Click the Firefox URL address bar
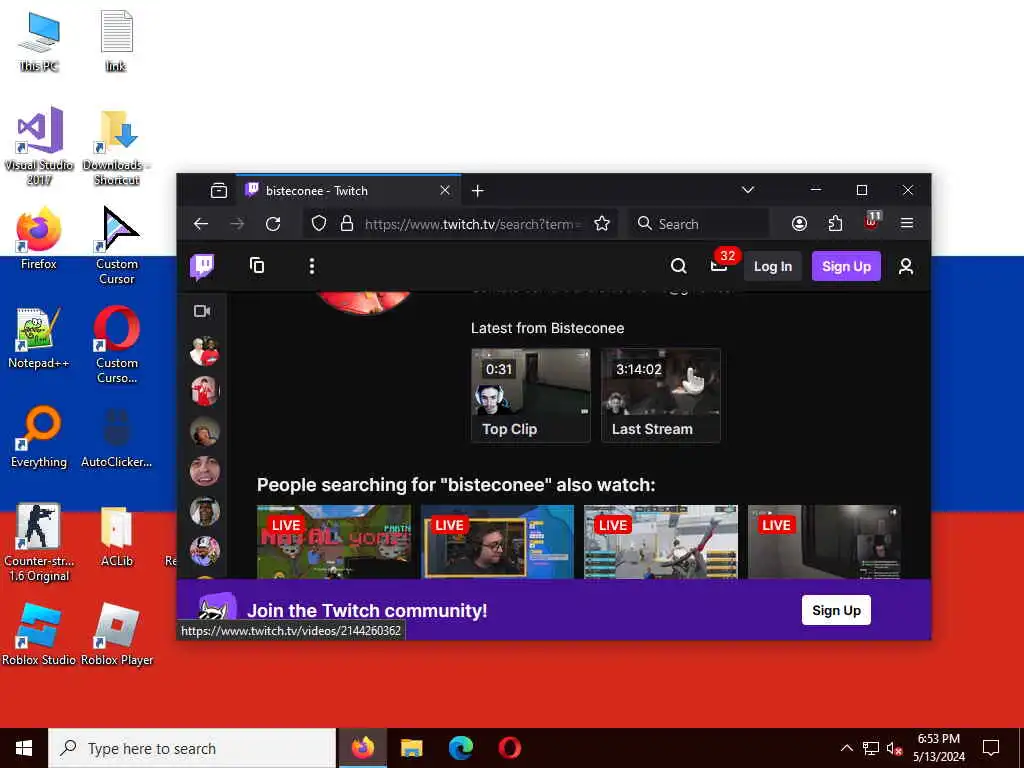The image size is (1024, 768). coord(474,224)
